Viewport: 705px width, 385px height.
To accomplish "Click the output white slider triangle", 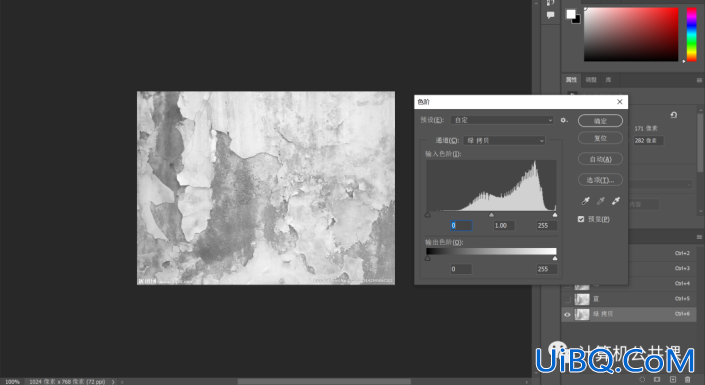I will tap(555, 258).
